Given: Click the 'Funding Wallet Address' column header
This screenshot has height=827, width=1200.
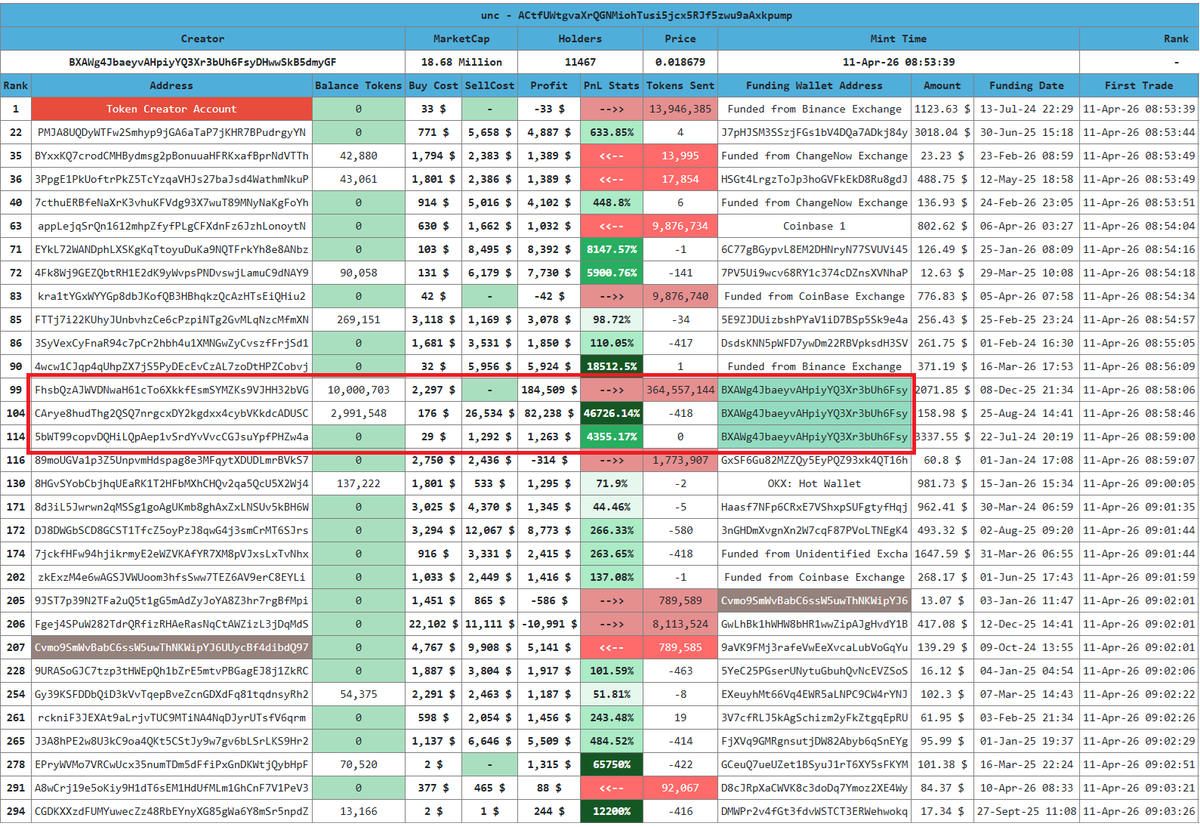Looking at the screenshot, I should point(814,86).
